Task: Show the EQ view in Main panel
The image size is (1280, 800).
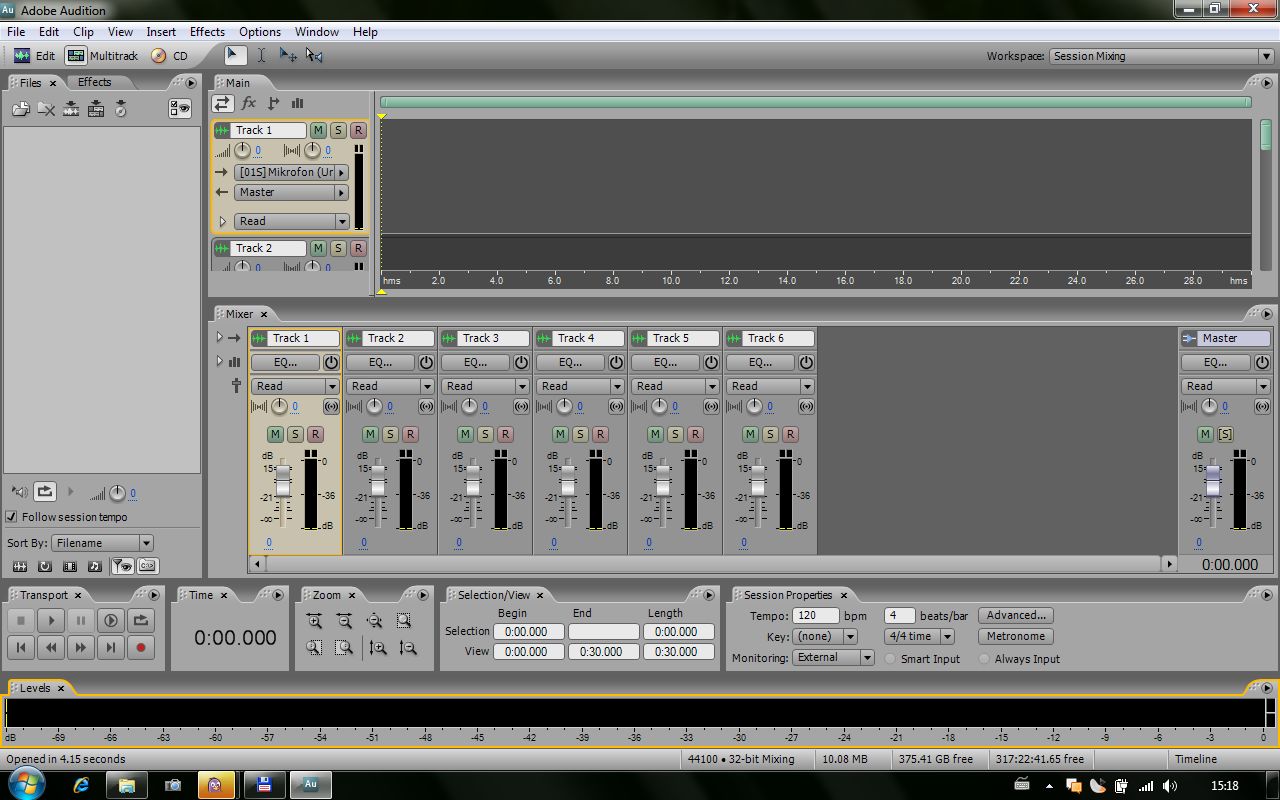Action: tap(297, 103)
